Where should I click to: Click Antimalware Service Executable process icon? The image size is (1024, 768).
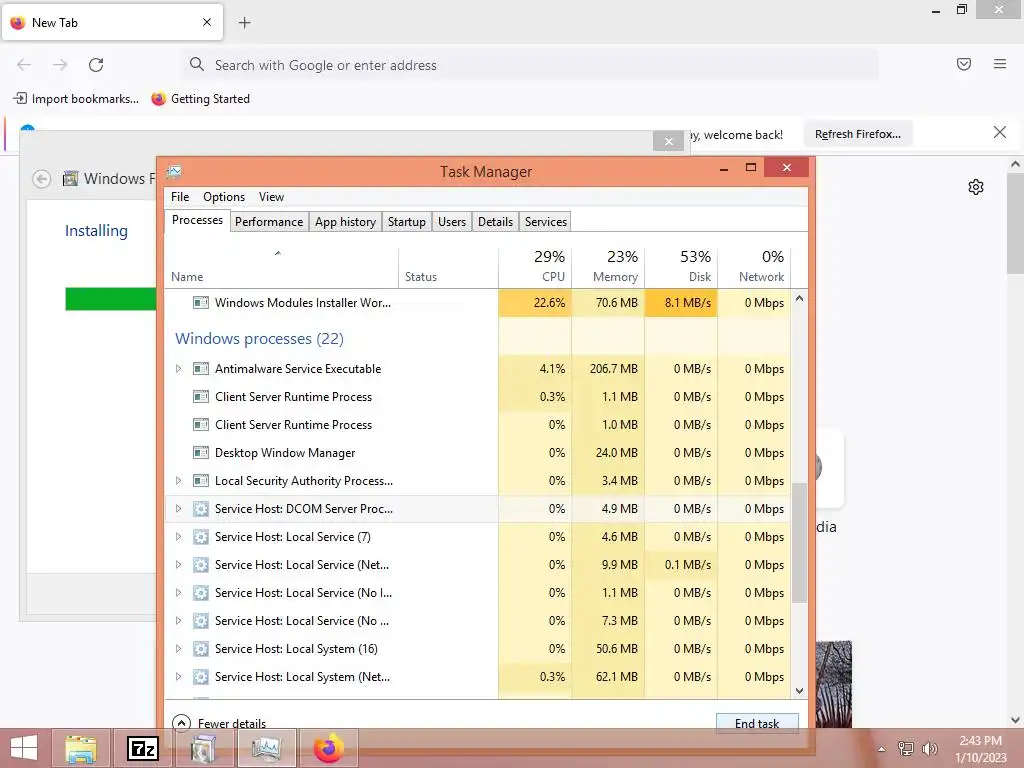tap(201, 369)
